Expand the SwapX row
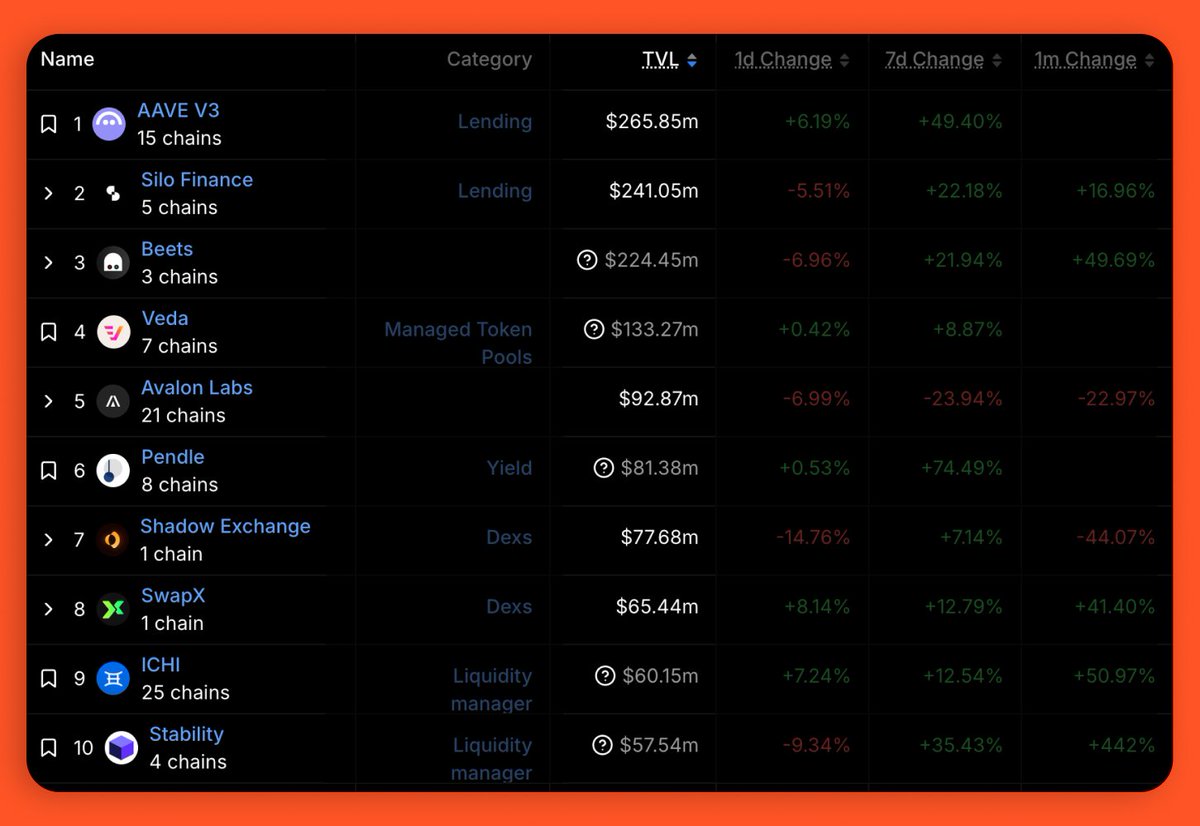 pos(48,609)
